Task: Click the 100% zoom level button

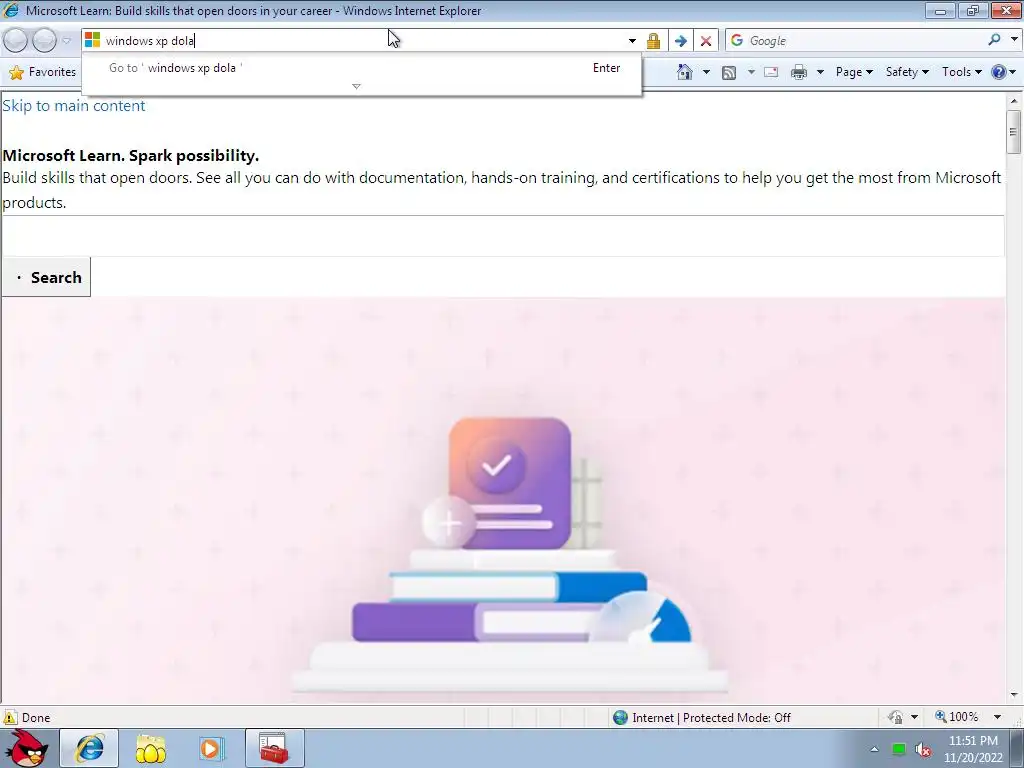Action: click(956, 717)
